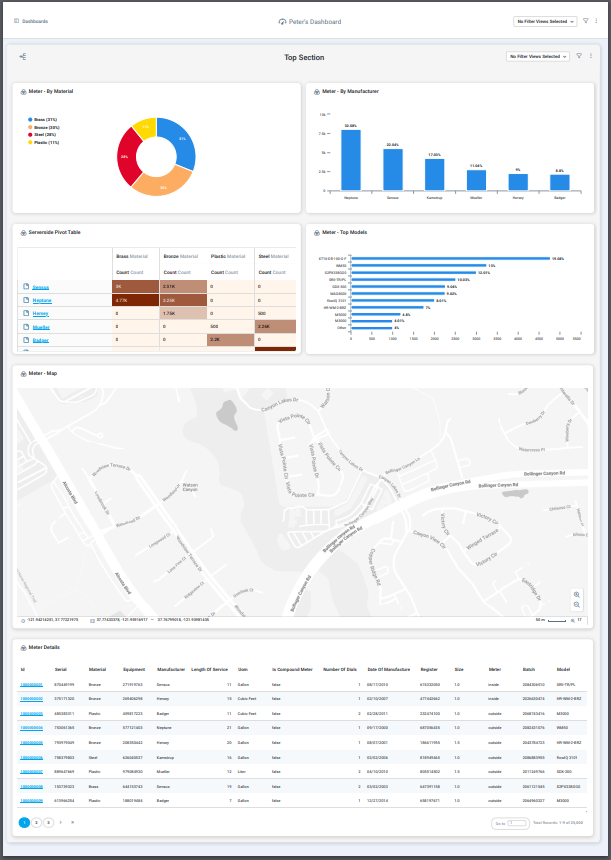The height and width of the screenshot is (860, 611).
Task: Click the Meter - By Material widget icon
Action: point(23,91)
